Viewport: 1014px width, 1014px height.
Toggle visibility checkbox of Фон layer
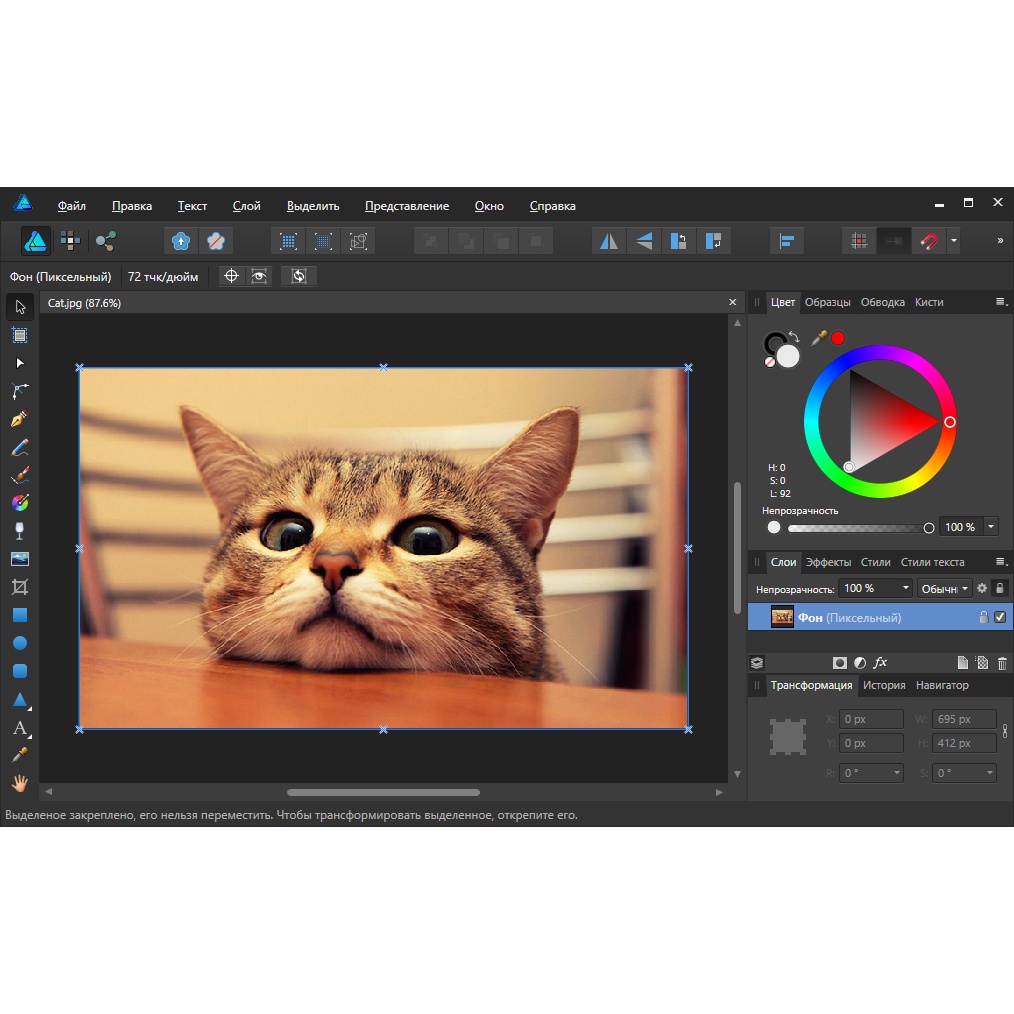[1000, 618]
